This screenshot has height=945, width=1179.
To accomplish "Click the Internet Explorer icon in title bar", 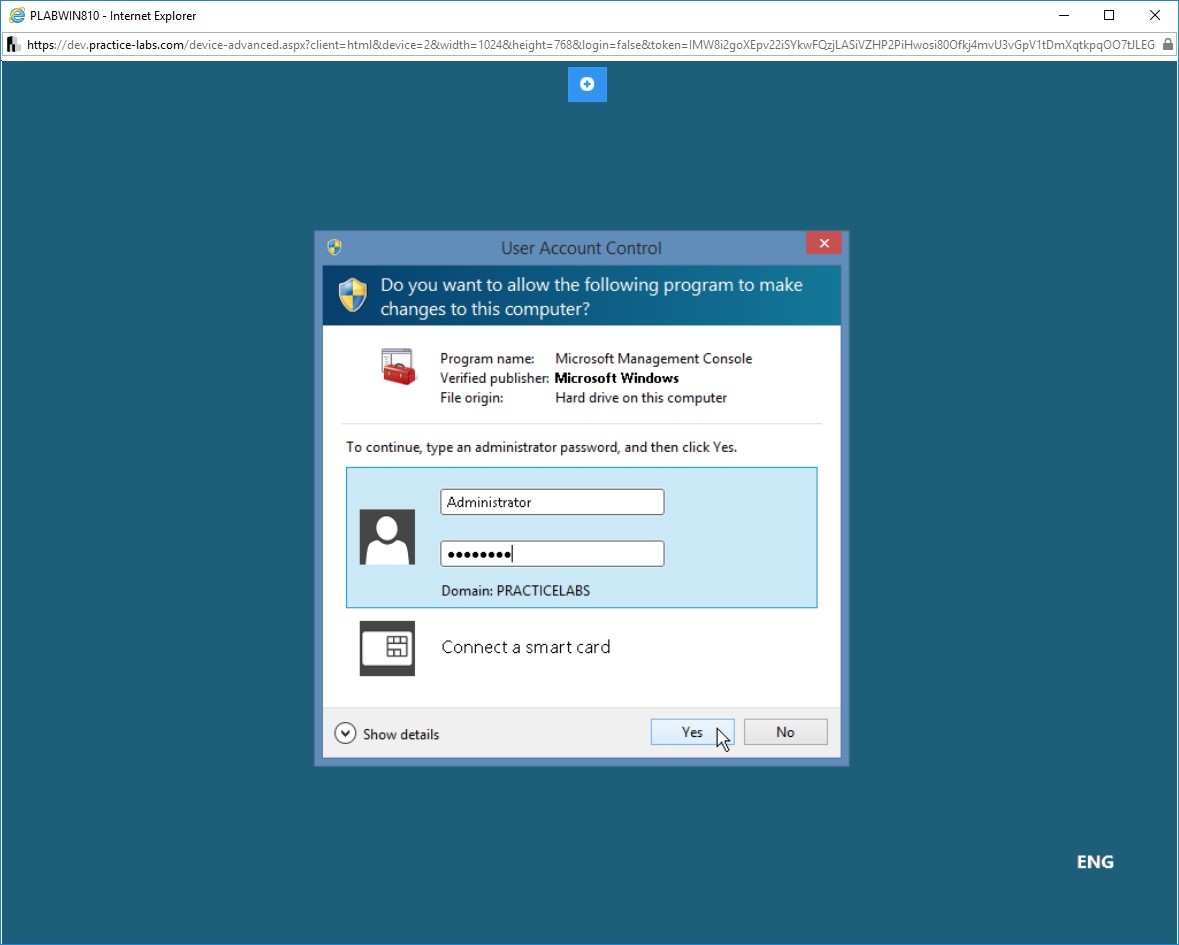I will (x=17, y=15).
